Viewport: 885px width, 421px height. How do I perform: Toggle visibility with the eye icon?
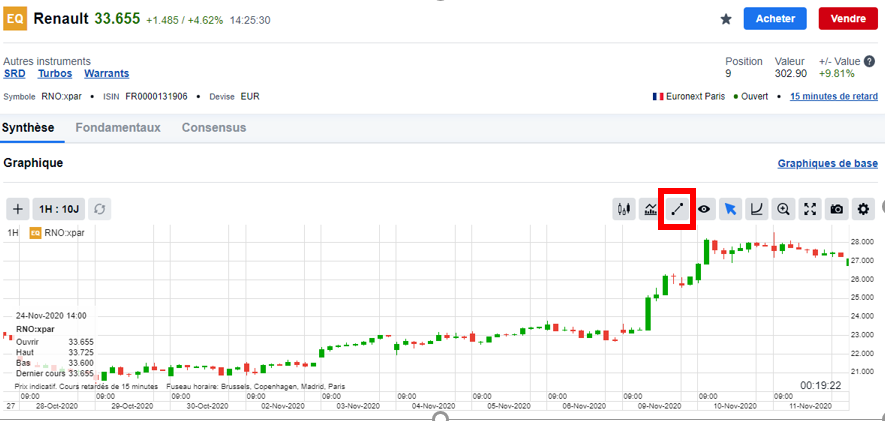(704, 209)
